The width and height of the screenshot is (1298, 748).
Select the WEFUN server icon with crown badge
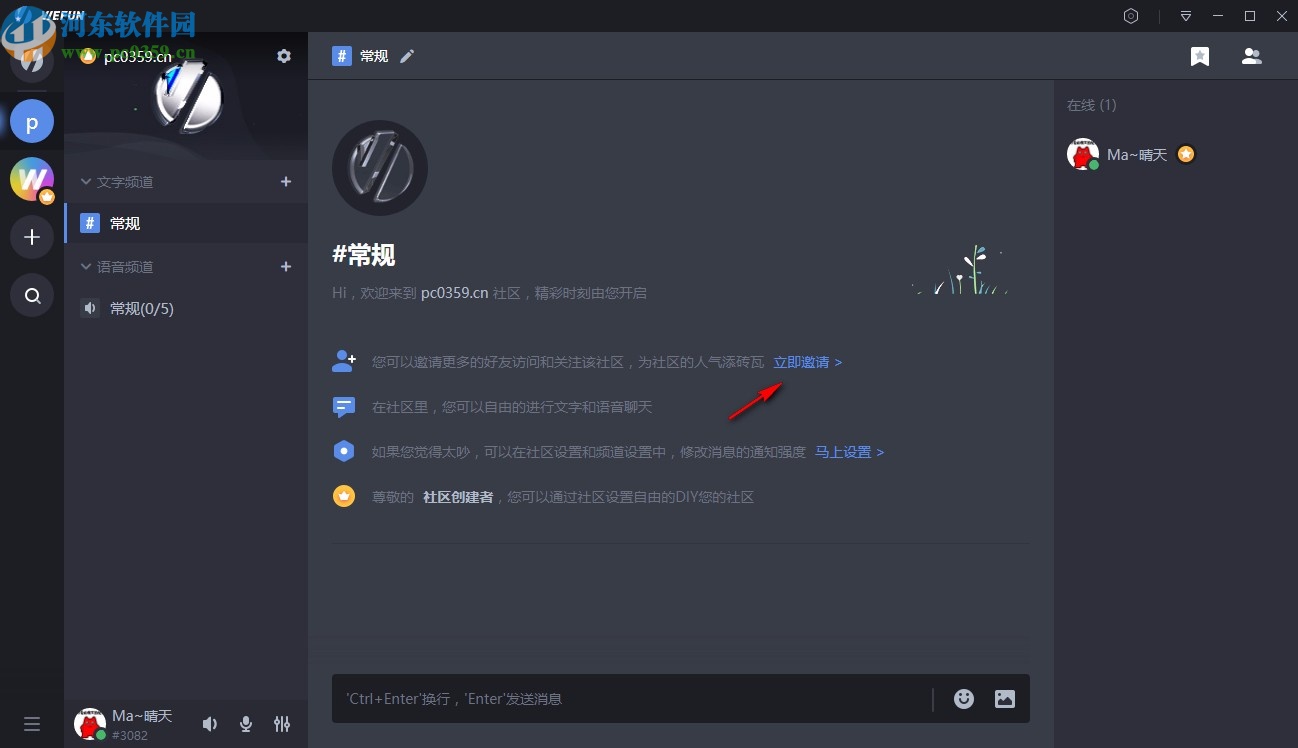tap(32, 179)
